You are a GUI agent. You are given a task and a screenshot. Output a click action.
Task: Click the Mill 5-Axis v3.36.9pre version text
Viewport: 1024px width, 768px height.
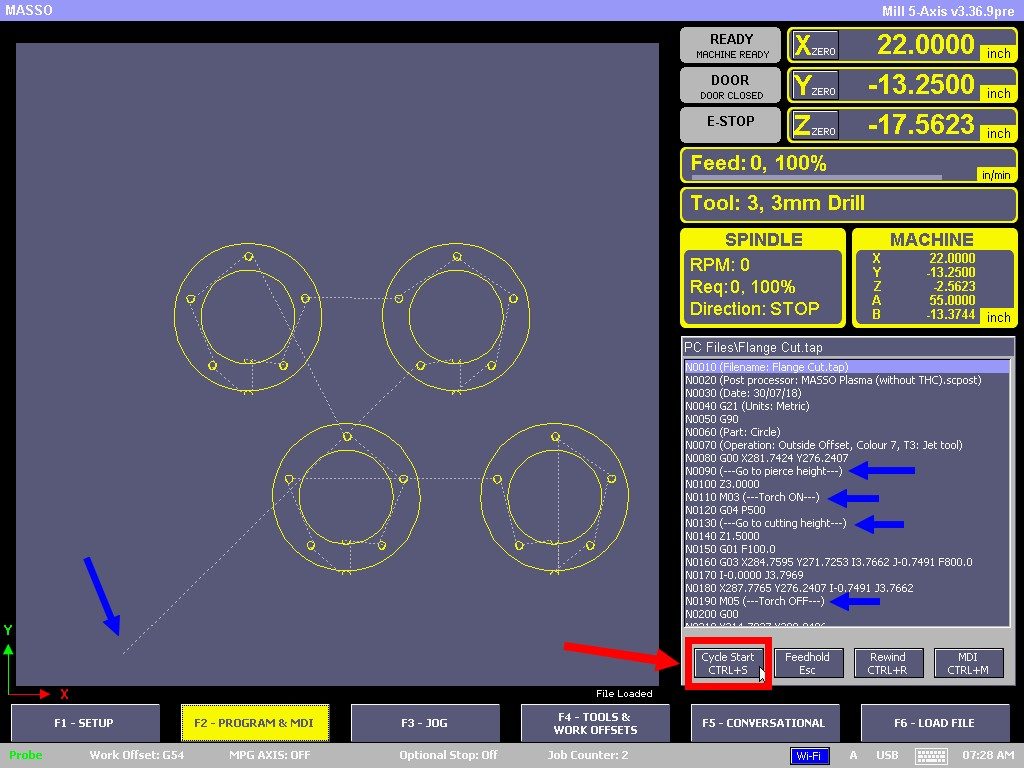(x=948, y=11)
